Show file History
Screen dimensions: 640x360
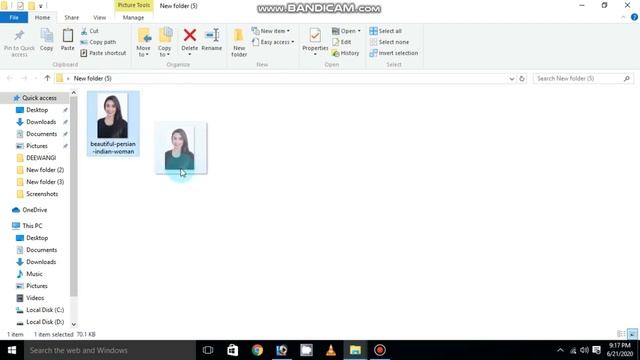tap(345, 53)
